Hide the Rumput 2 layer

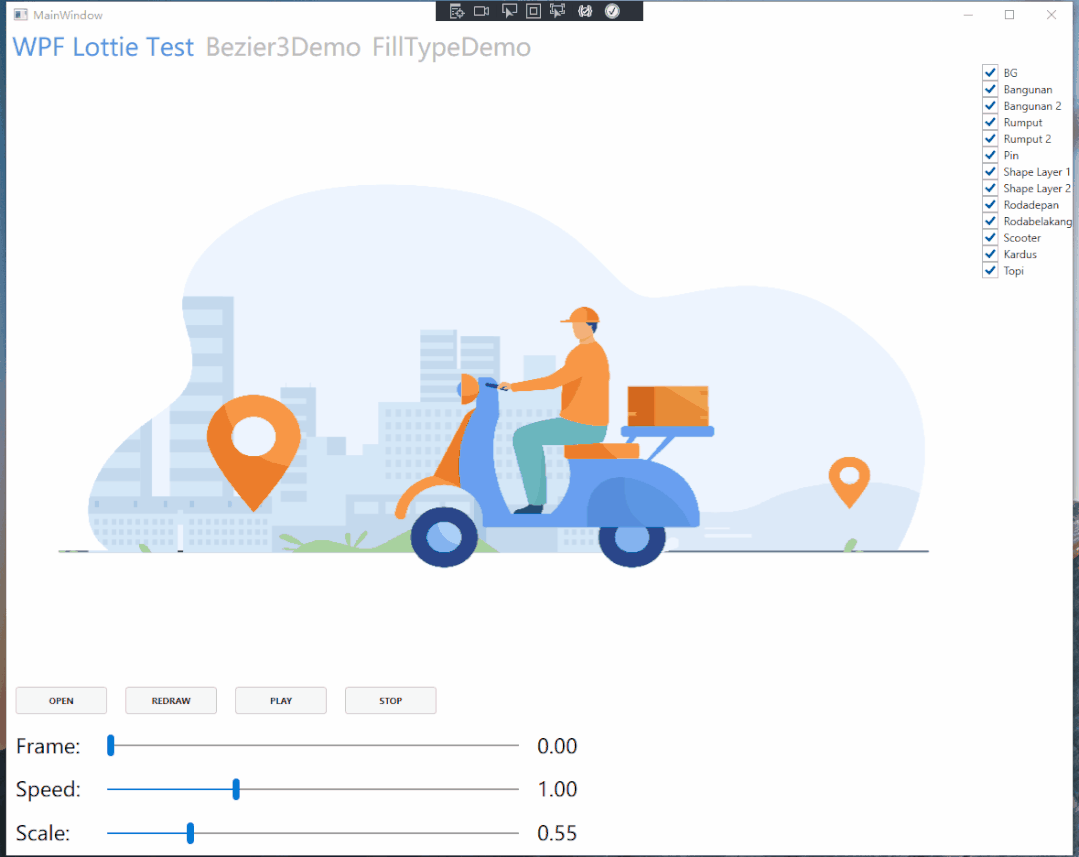(x=990, y=138)
